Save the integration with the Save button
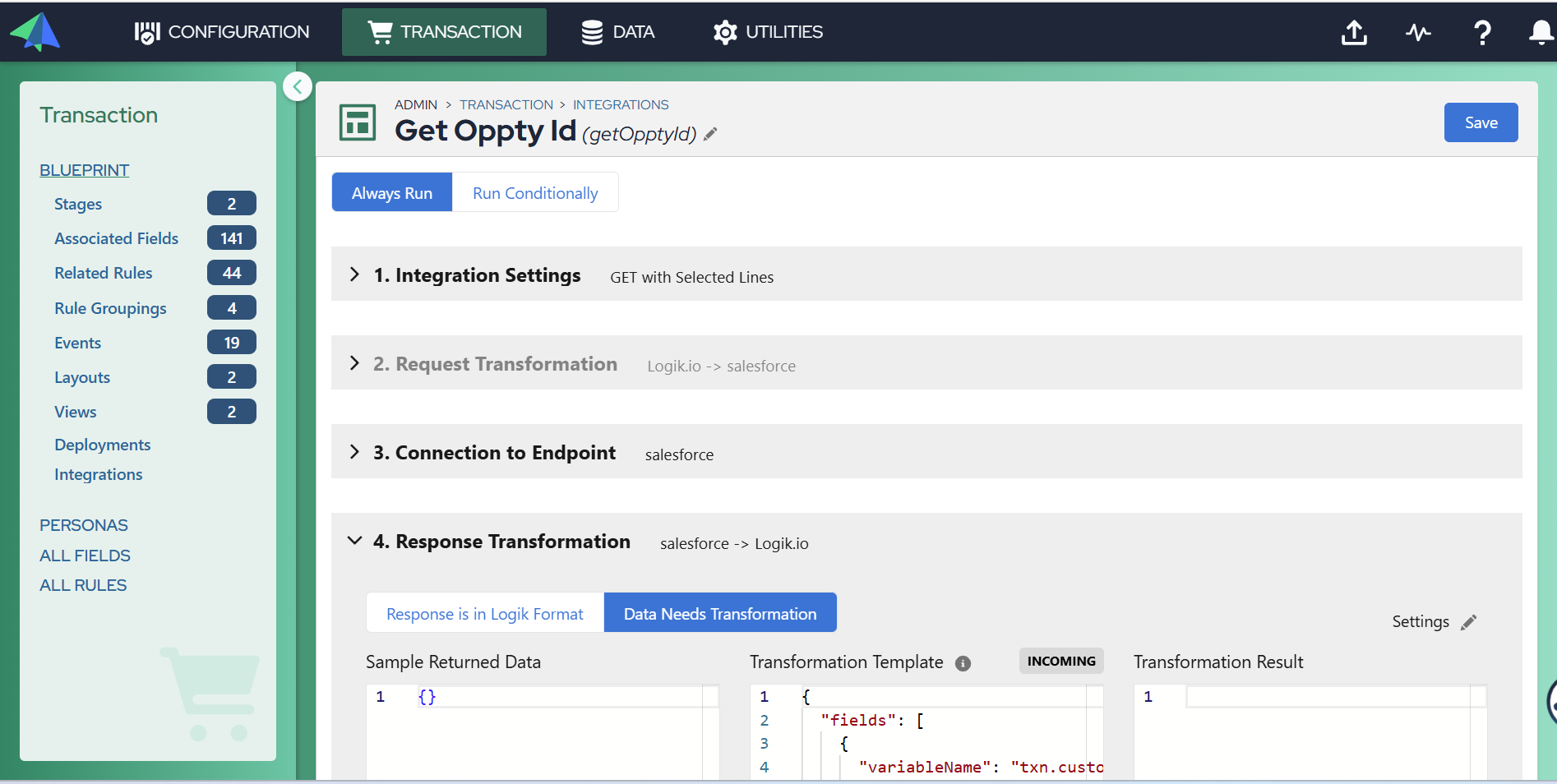Screen dimensions: 1557x784 [x=1481, y=122]
